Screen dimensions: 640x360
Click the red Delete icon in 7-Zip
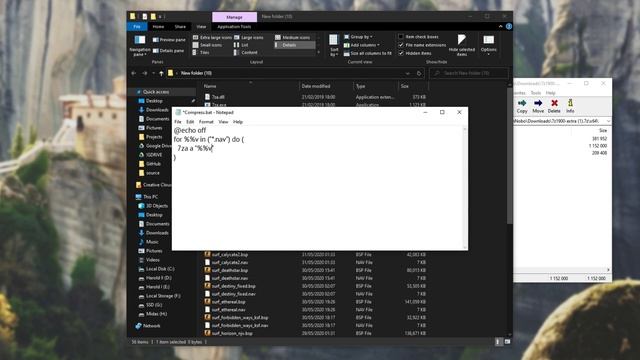tap(554, 106)
